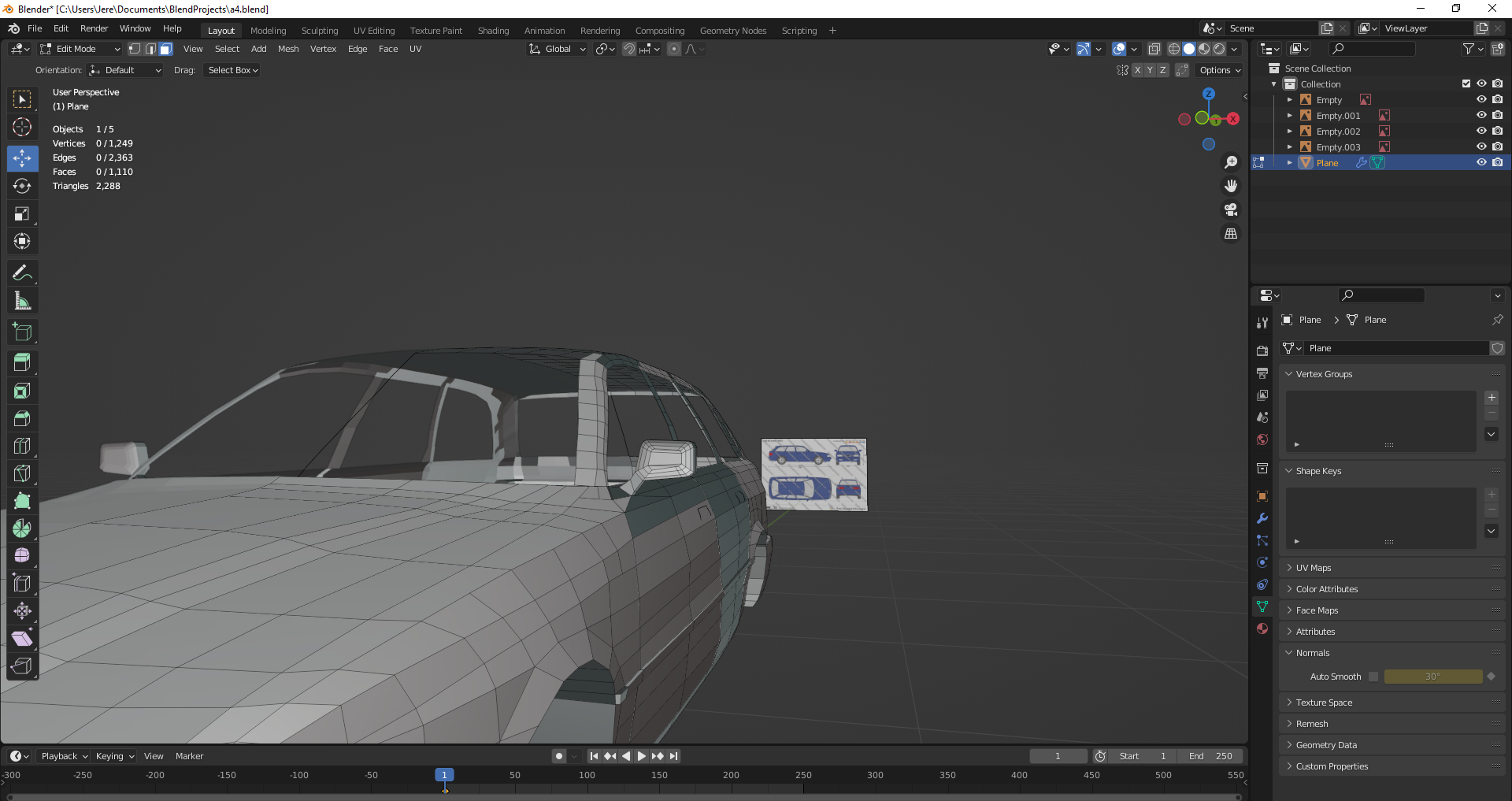Enable the Auto Smooth checkbox

click(1373, 677)
